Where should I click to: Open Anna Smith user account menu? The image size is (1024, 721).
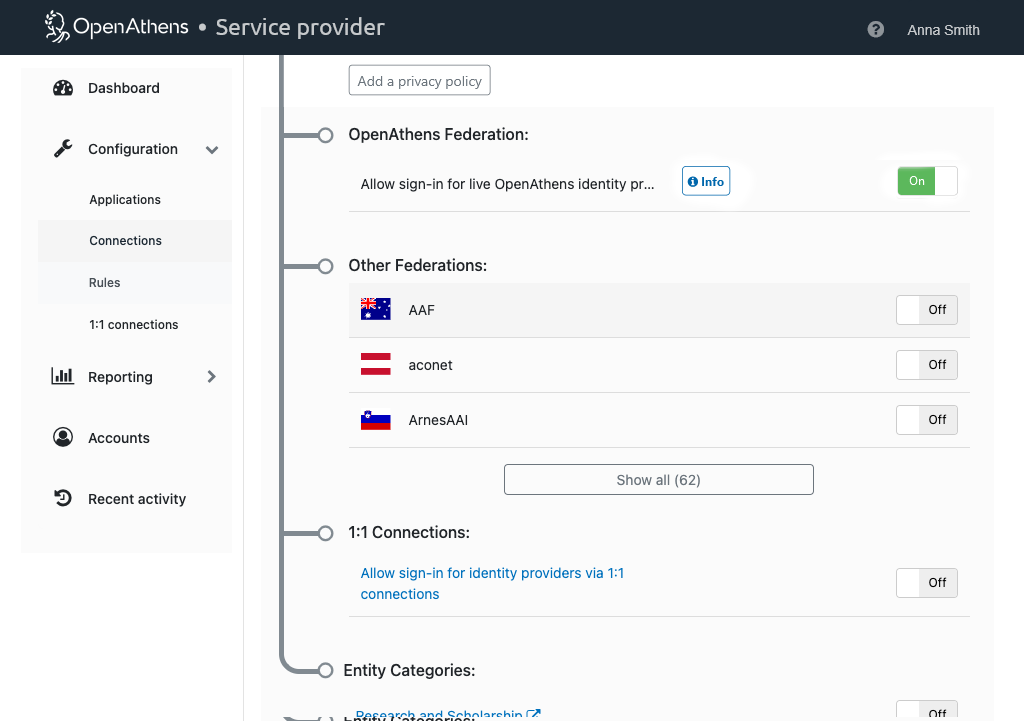[x=943, y=30]
